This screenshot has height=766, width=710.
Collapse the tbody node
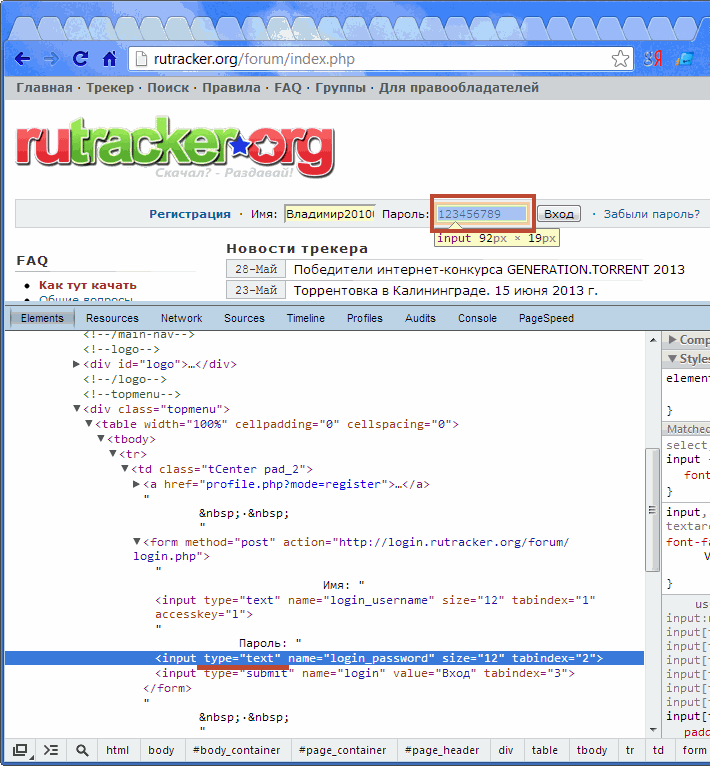click(x=100, y=439)
